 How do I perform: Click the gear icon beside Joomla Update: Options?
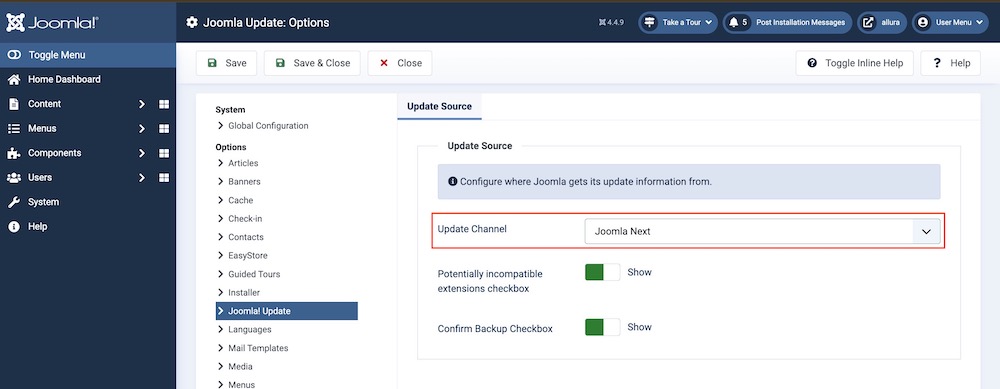(x=192, y=22)
